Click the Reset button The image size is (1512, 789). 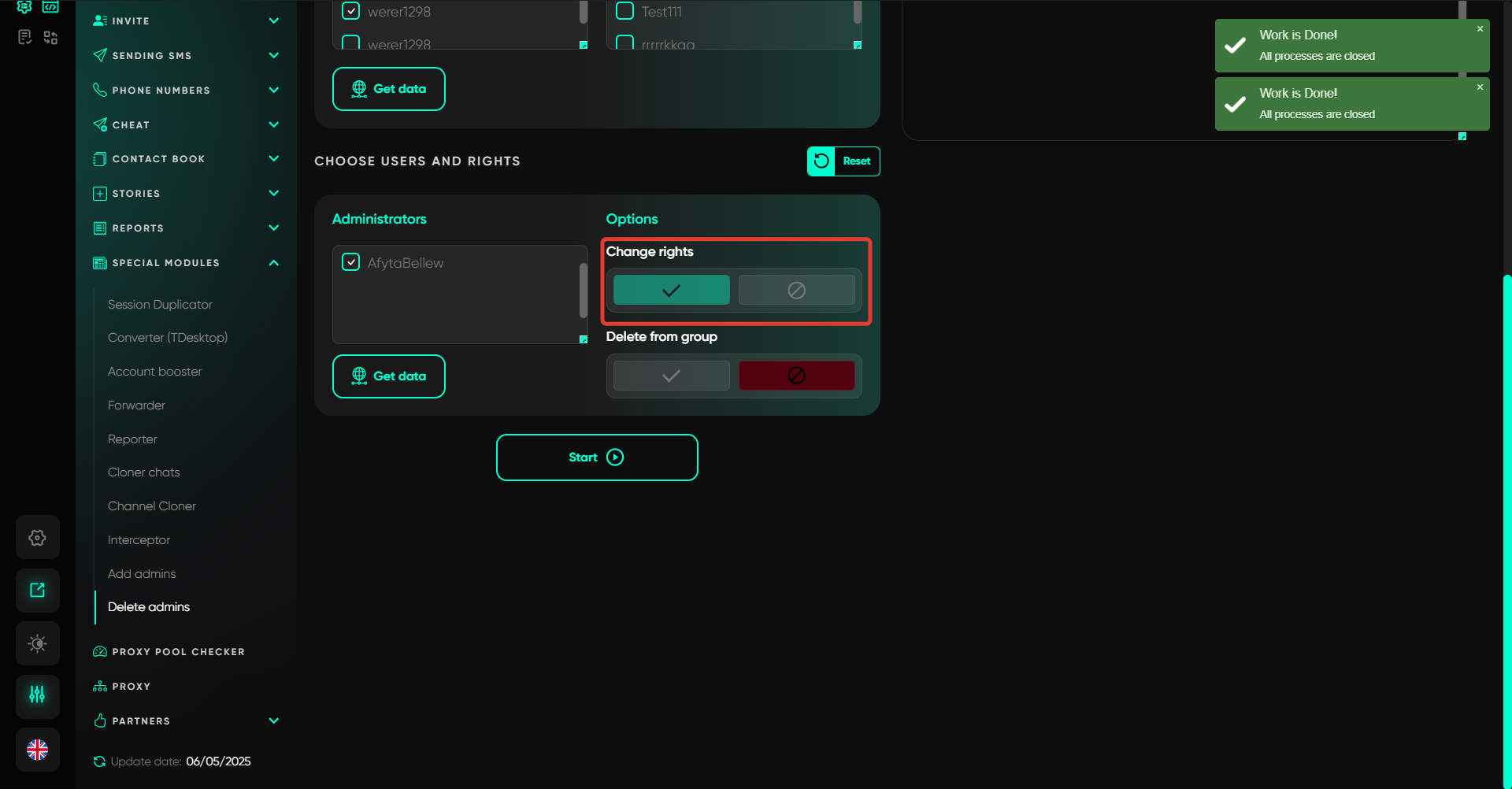click(843, 161)
